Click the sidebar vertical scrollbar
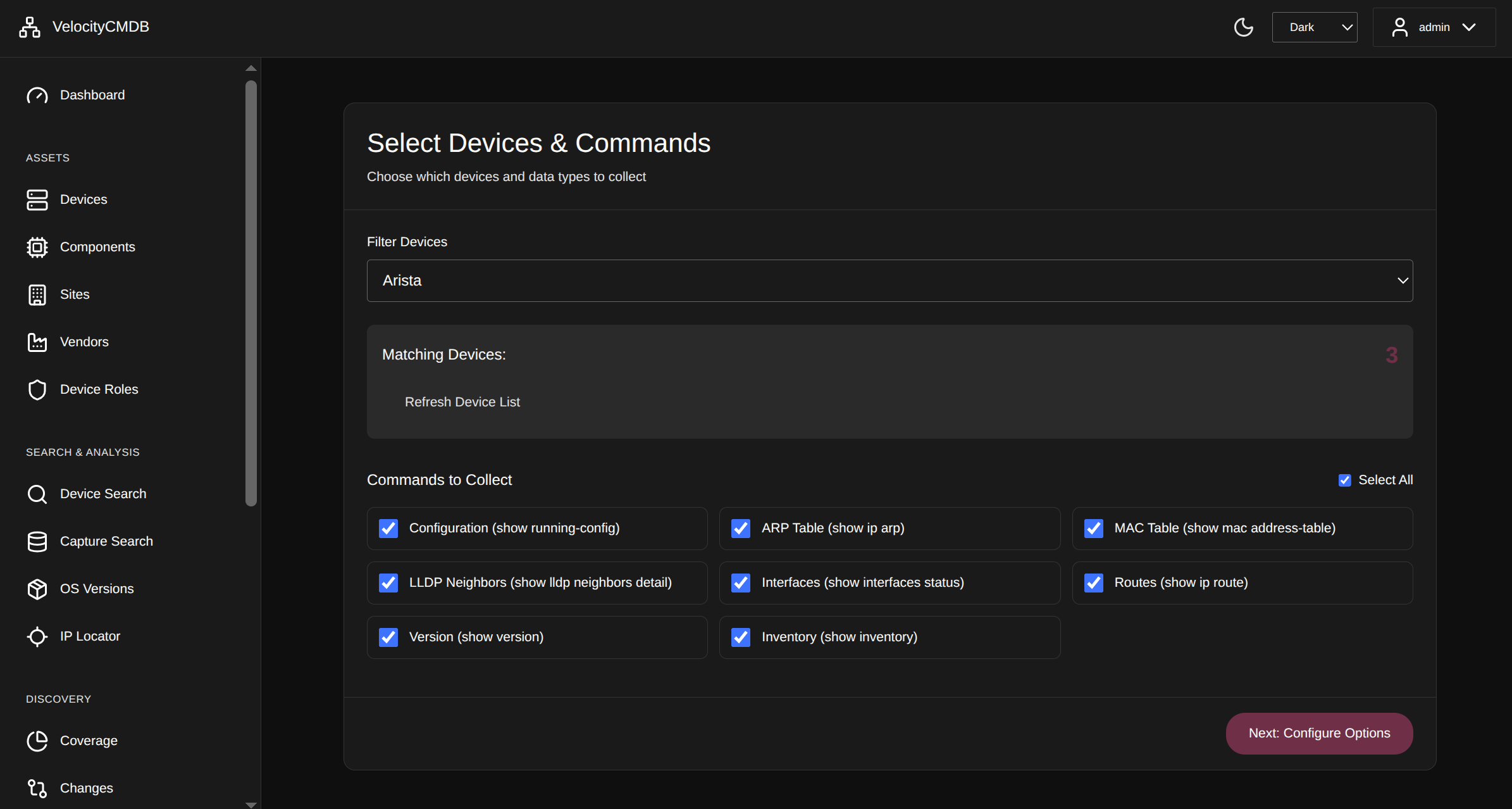 point(251,291)
